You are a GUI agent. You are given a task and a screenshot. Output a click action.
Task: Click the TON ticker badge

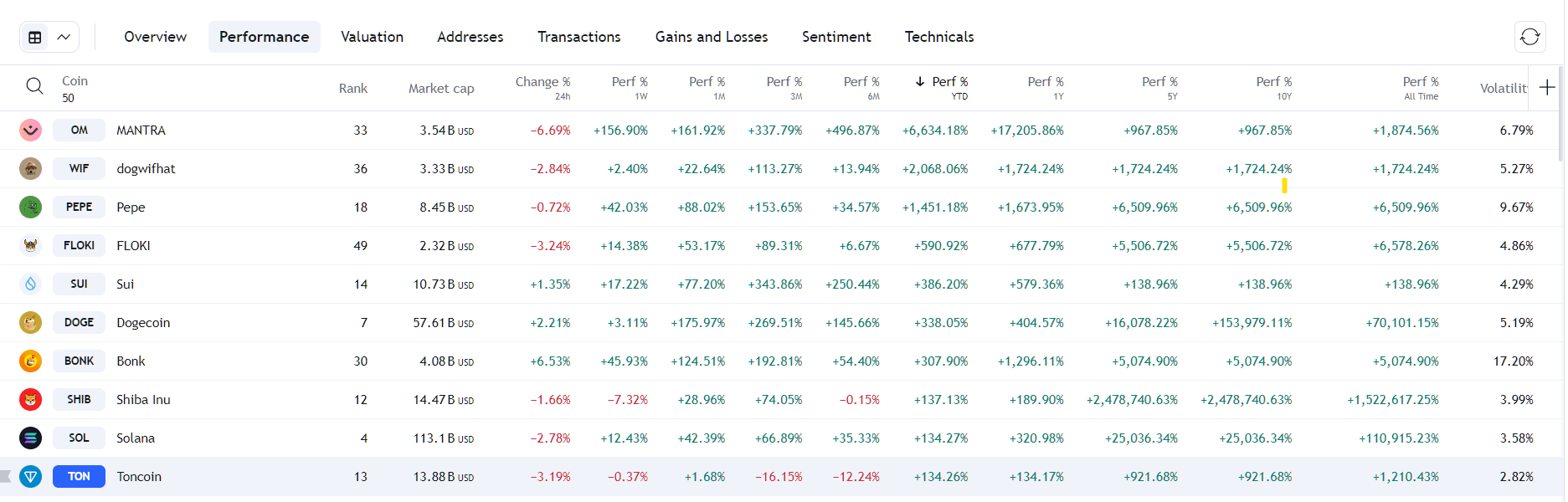(x=79, y=477)
